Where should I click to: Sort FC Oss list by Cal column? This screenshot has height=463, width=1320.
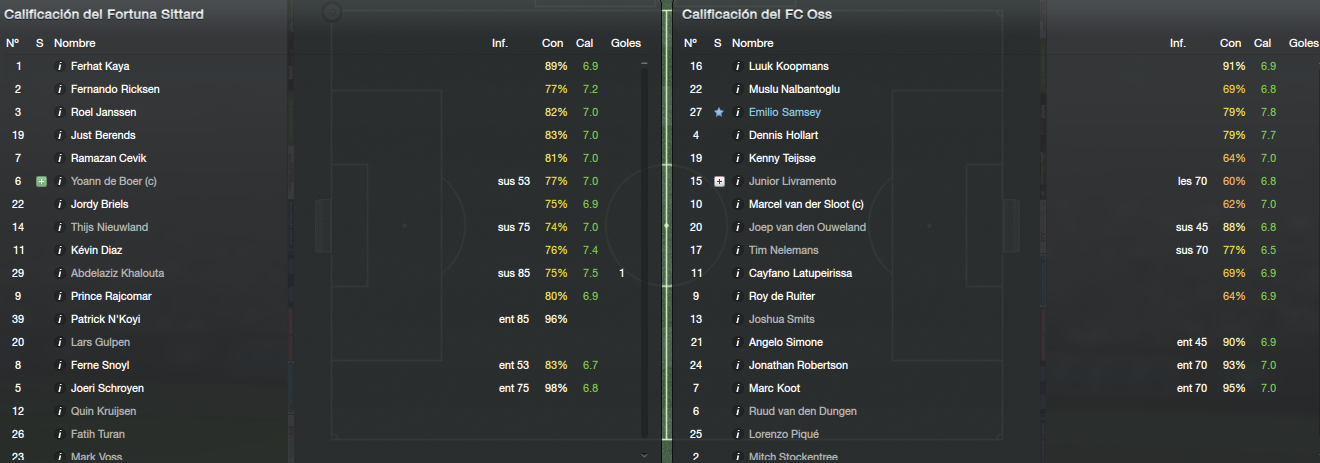(x=1263, y=43)
